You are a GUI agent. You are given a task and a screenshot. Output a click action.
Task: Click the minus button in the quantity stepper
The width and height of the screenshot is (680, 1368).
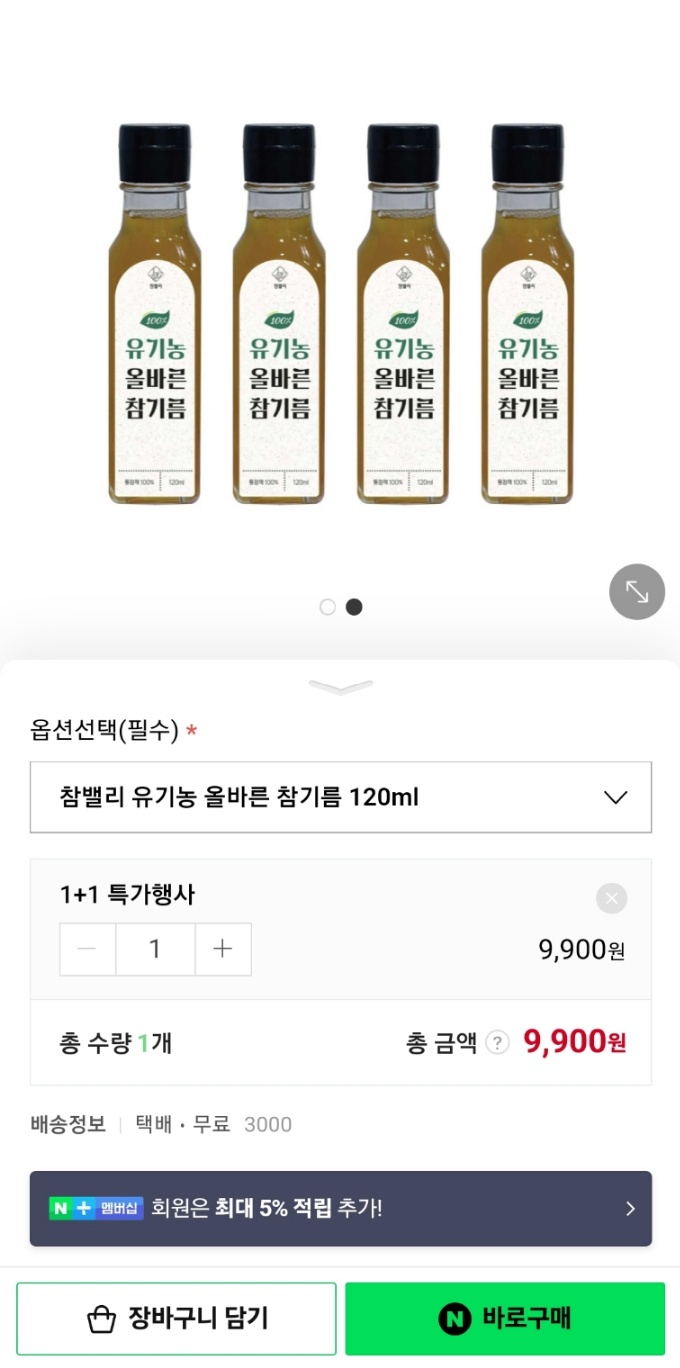87,948
